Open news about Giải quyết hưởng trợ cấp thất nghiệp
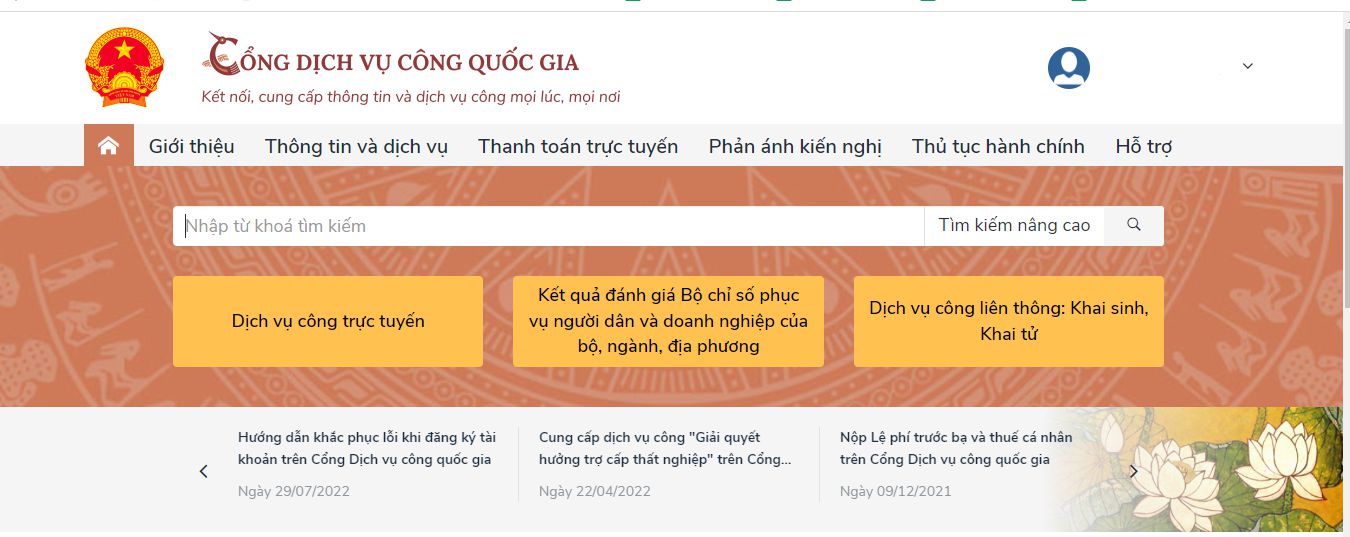Image resolution: width=1350 pixels, height=537 pixels. click(666, 448)
